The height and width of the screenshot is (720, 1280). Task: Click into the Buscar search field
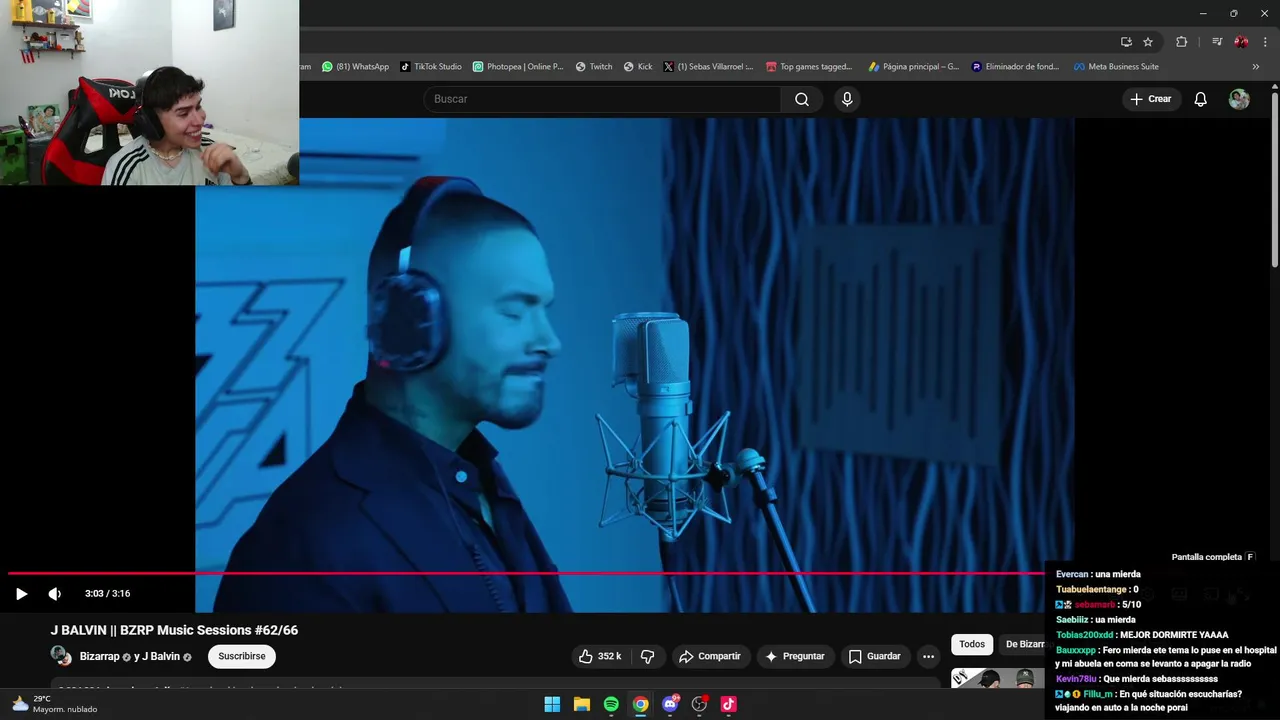tap(603, 99)
